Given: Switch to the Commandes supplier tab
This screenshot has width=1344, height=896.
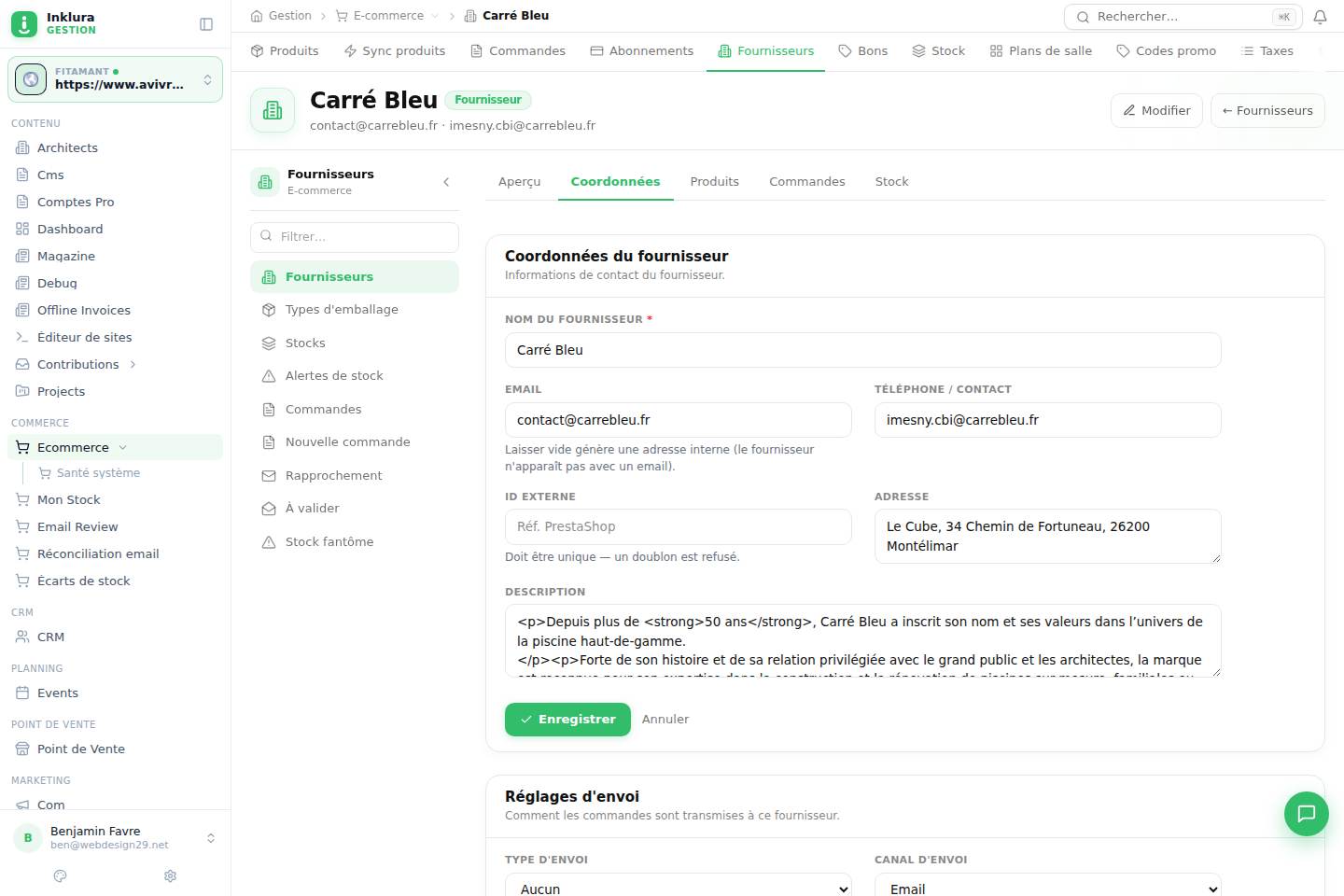Looking at the screenshot, I should coord(807,182).
